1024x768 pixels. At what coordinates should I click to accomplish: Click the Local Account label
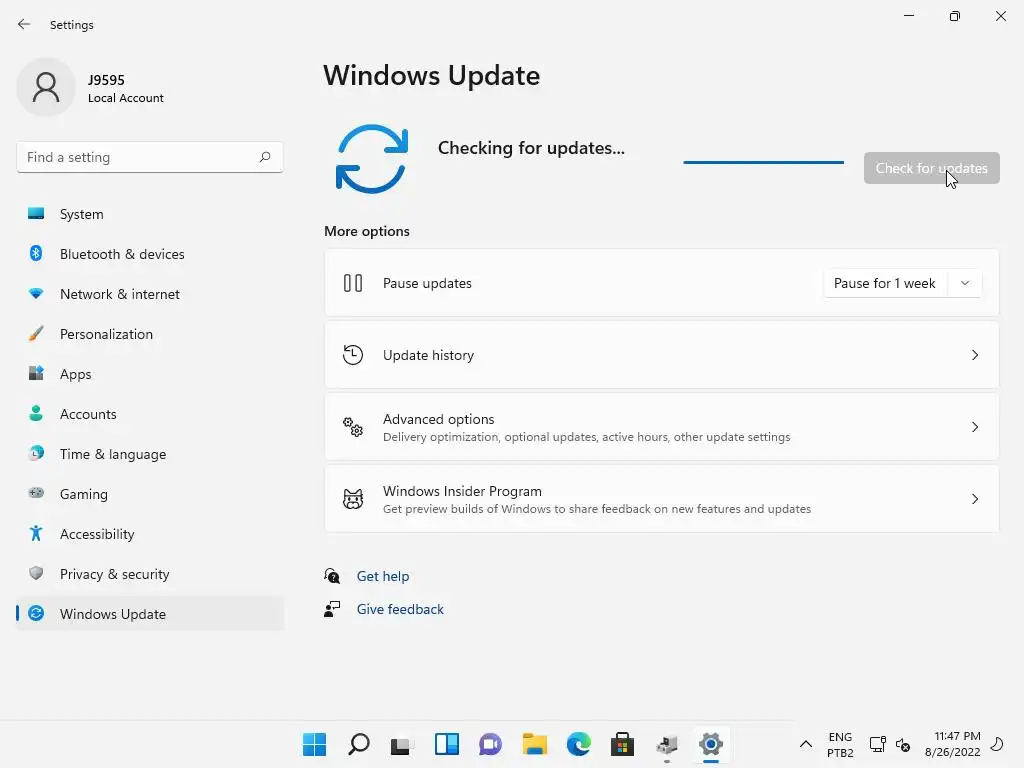126,98
